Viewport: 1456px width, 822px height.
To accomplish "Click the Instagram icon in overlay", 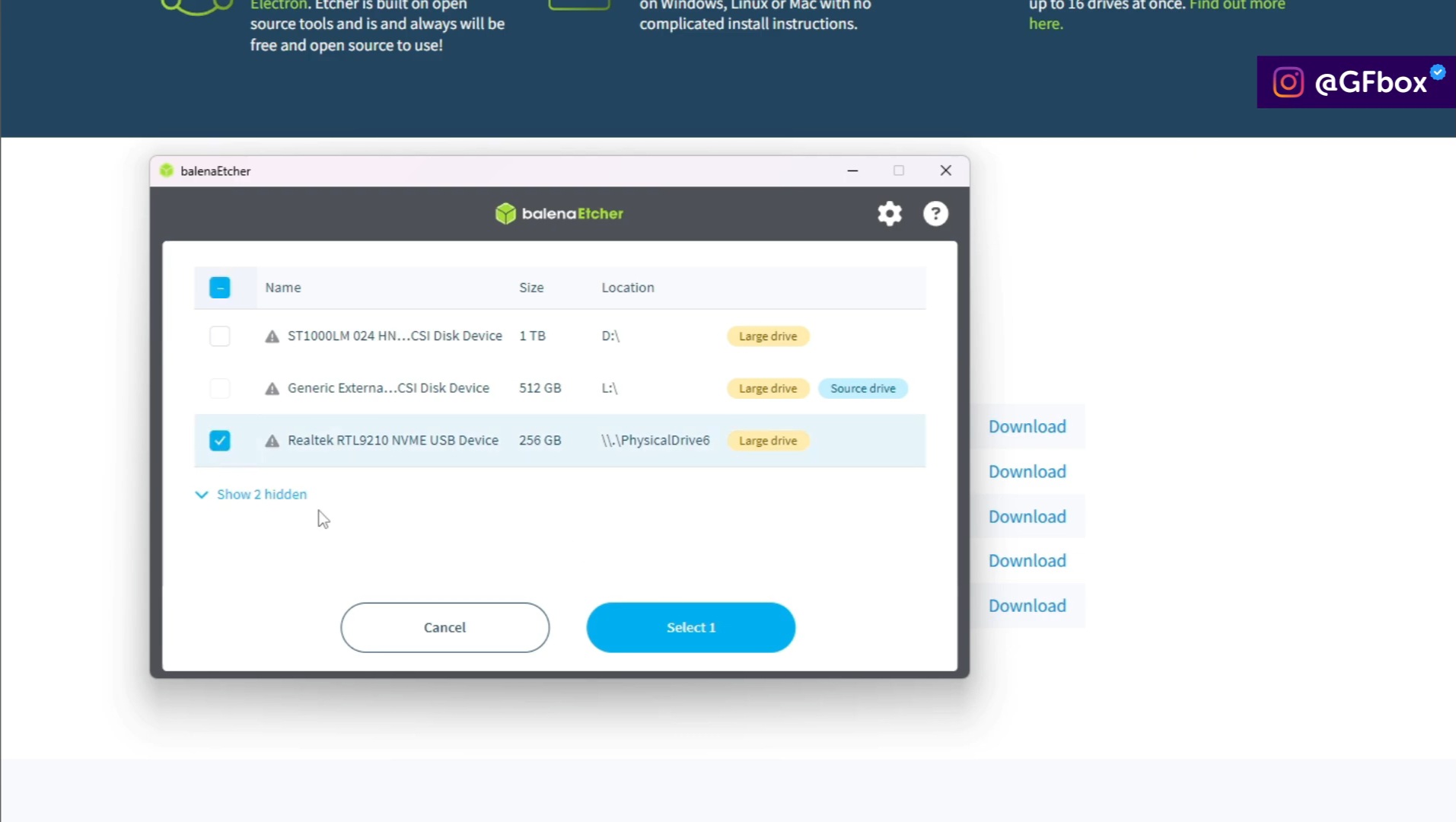I will 1288,82.
